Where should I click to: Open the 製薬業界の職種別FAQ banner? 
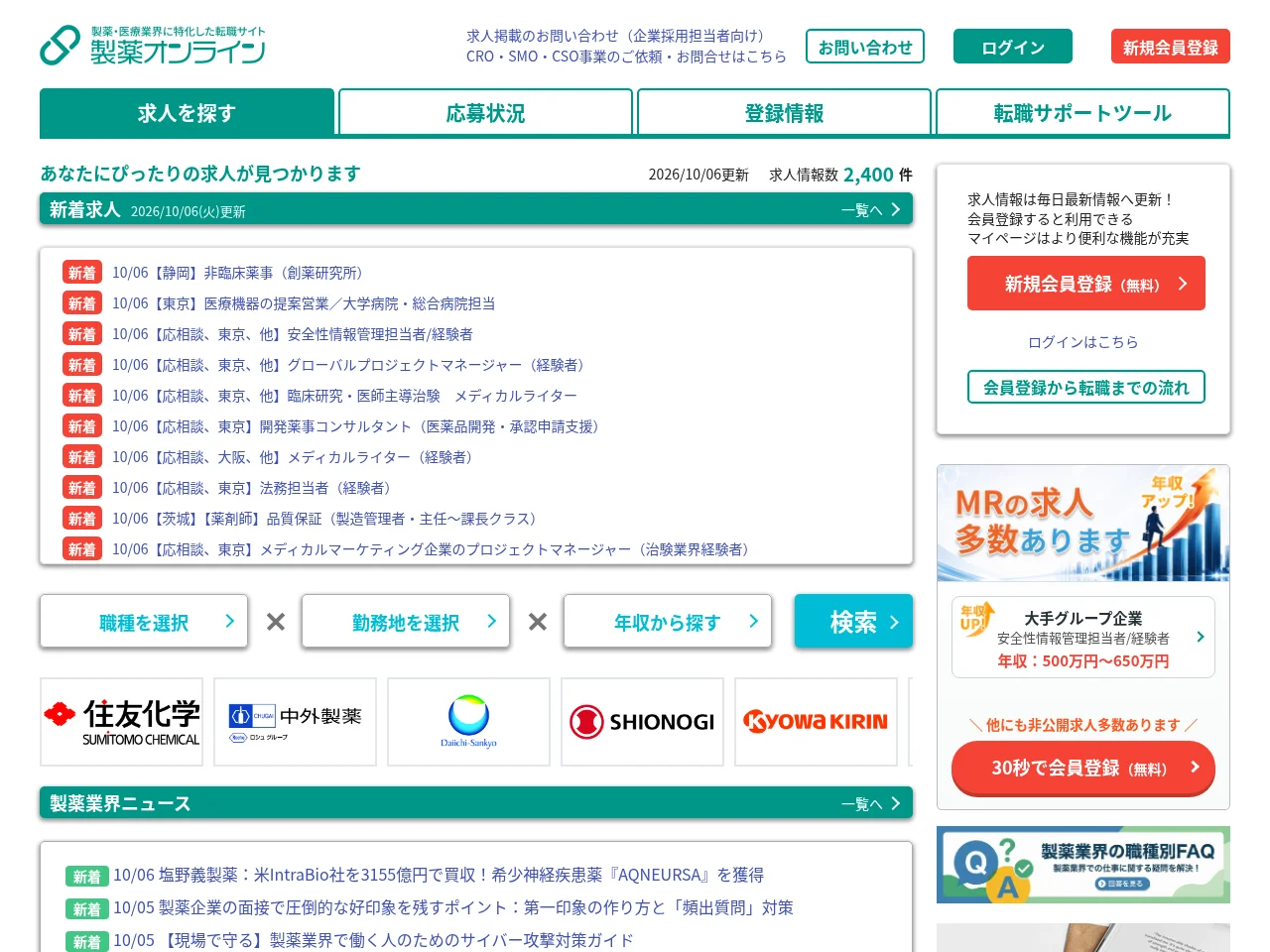coord(1083,865)
